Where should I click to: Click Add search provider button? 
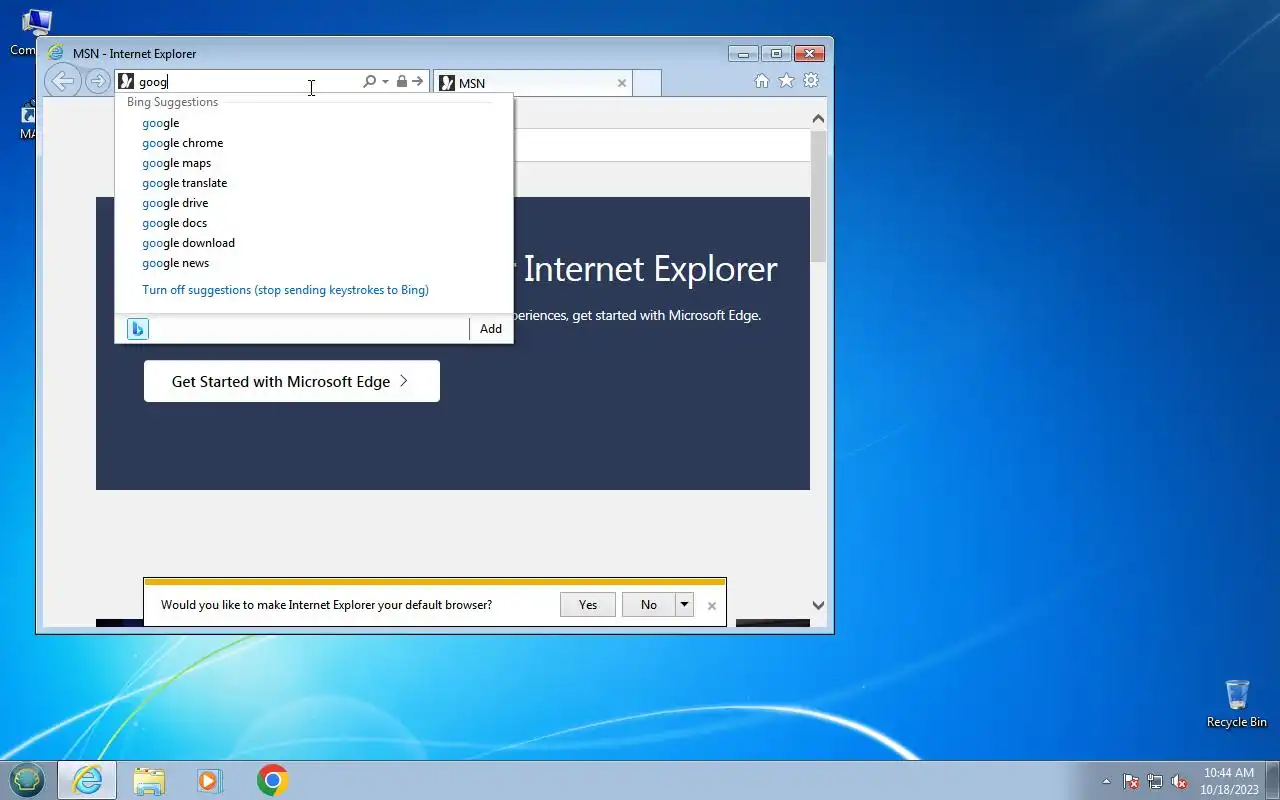(491, 329)
